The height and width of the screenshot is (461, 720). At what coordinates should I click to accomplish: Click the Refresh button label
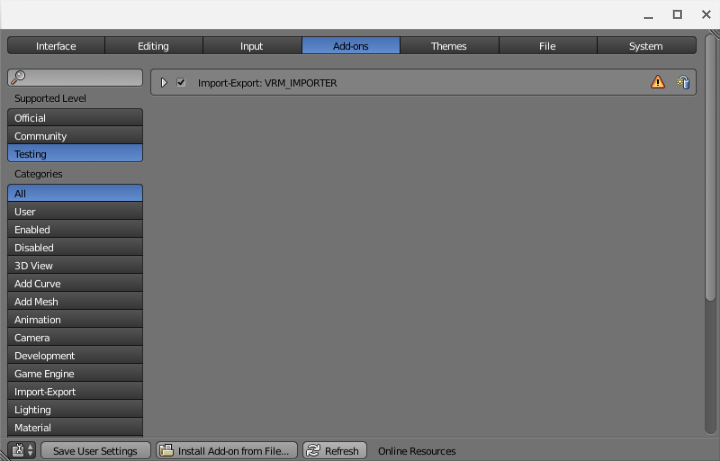[x=342, y=451]
